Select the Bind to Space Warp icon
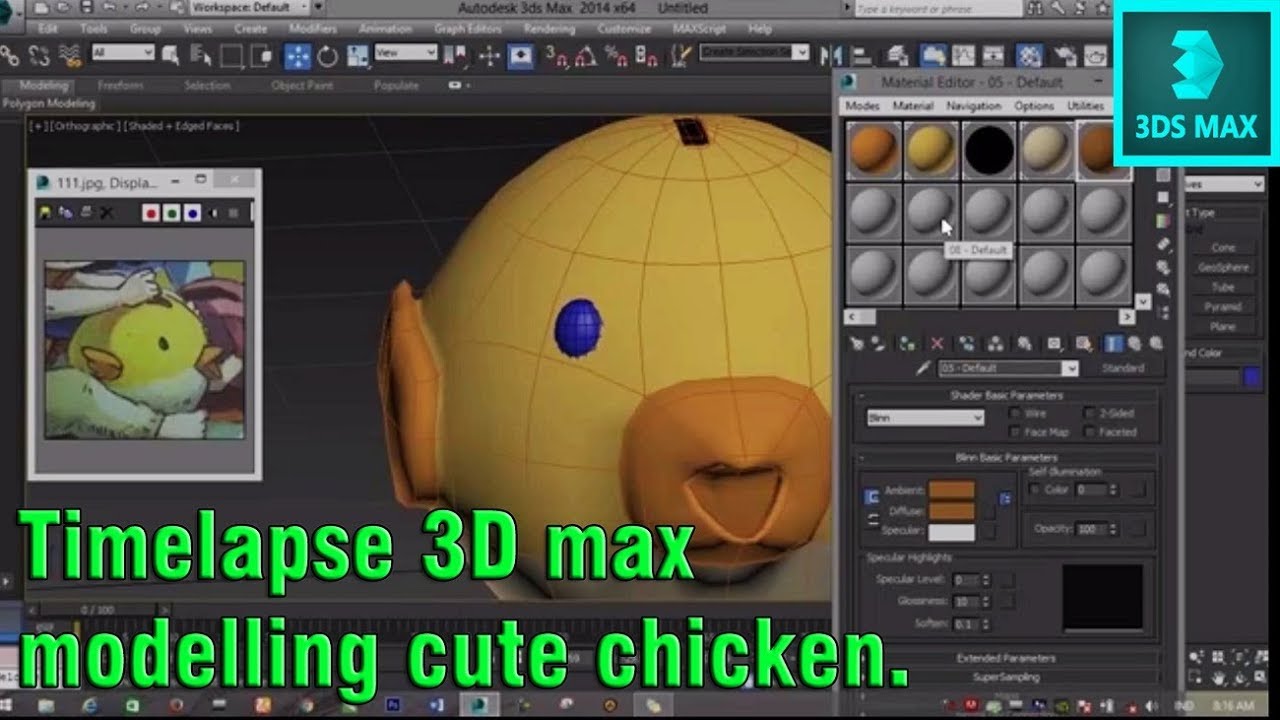1280x720 pixels. pyautogui.click(x=70, y=55)
